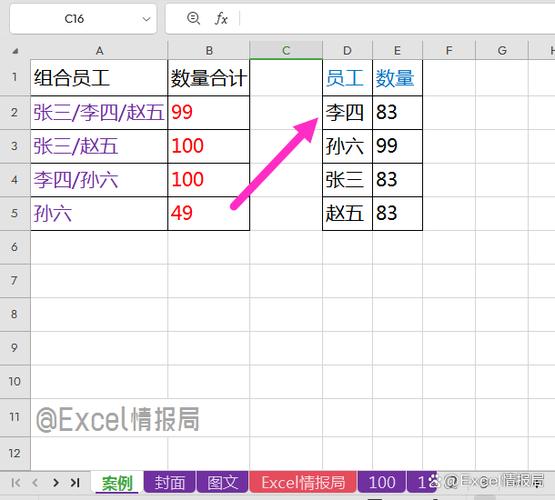555x500 pixels.
Task: Select row 12 header
Action: coord(15,453)
